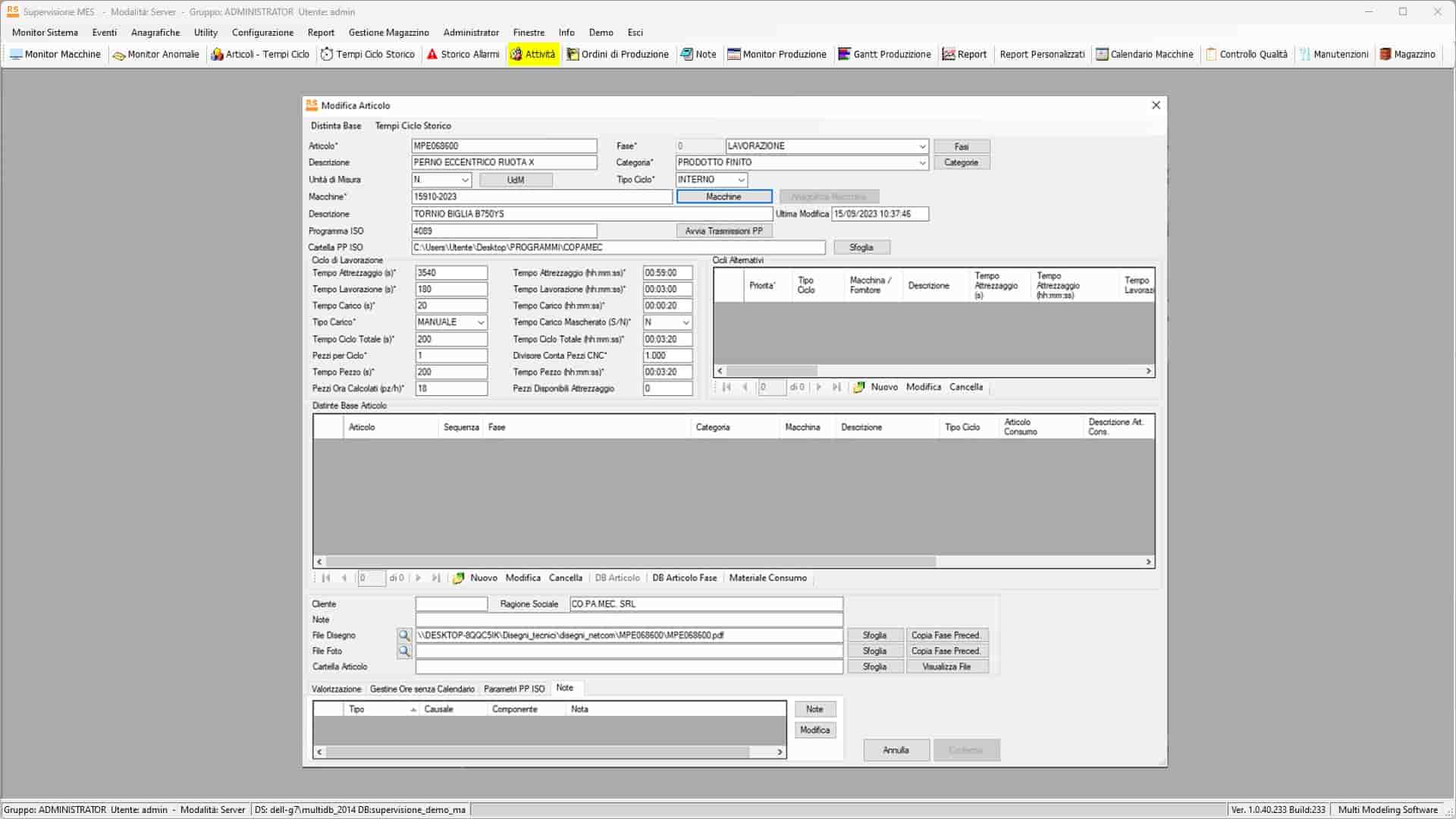1456x819 pixels.
Task: Click DB Articolo Fase button
Action: (684, 579)
